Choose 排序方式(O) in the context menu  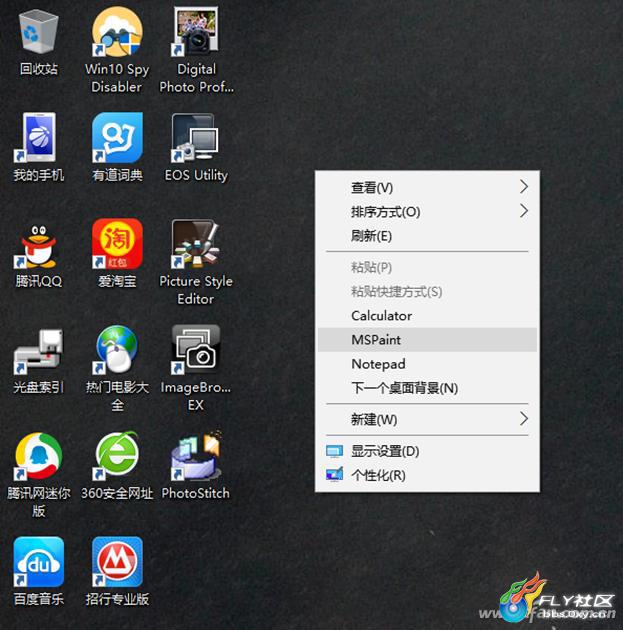tap(427, 211)
